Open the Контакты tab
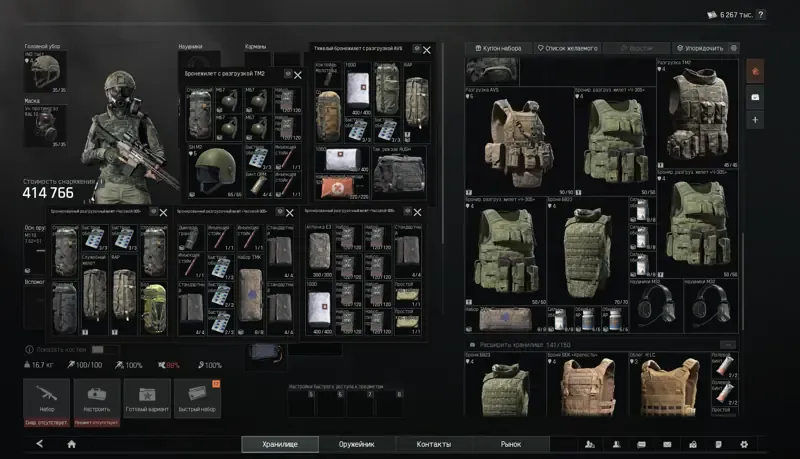800x459 pixels. tap(434, 444)
